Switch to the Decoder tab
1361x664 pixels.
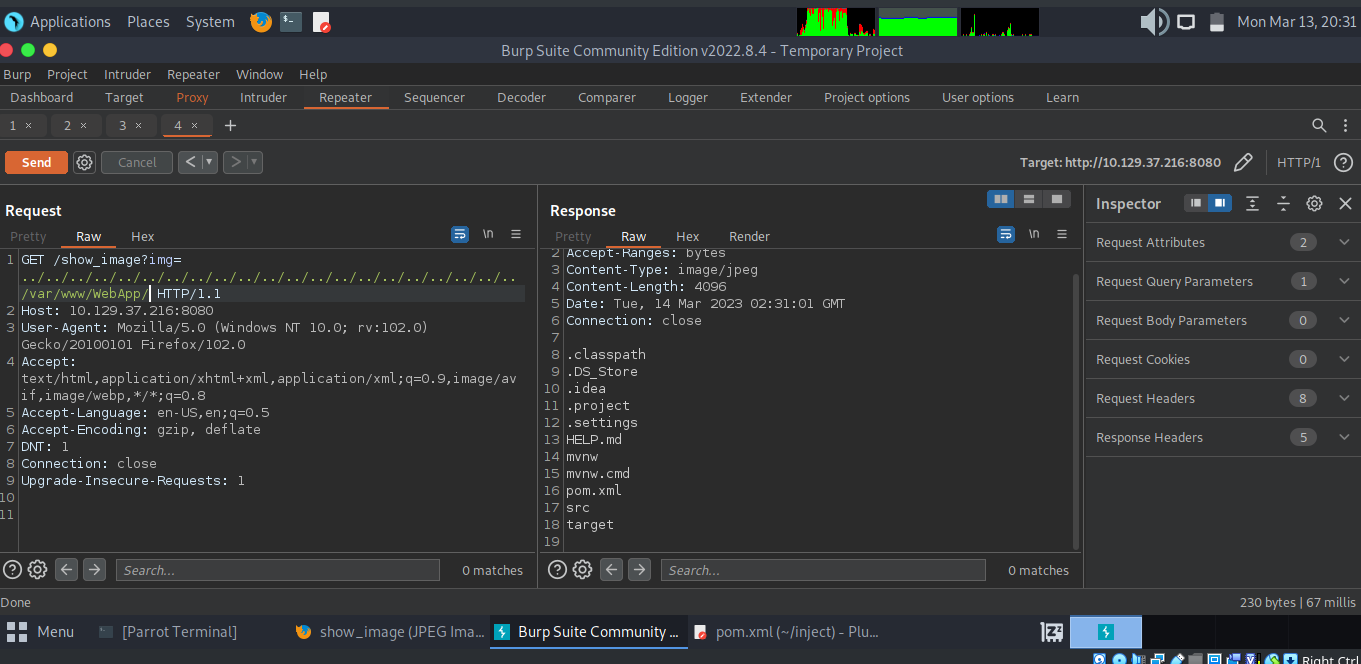(522, 98)
